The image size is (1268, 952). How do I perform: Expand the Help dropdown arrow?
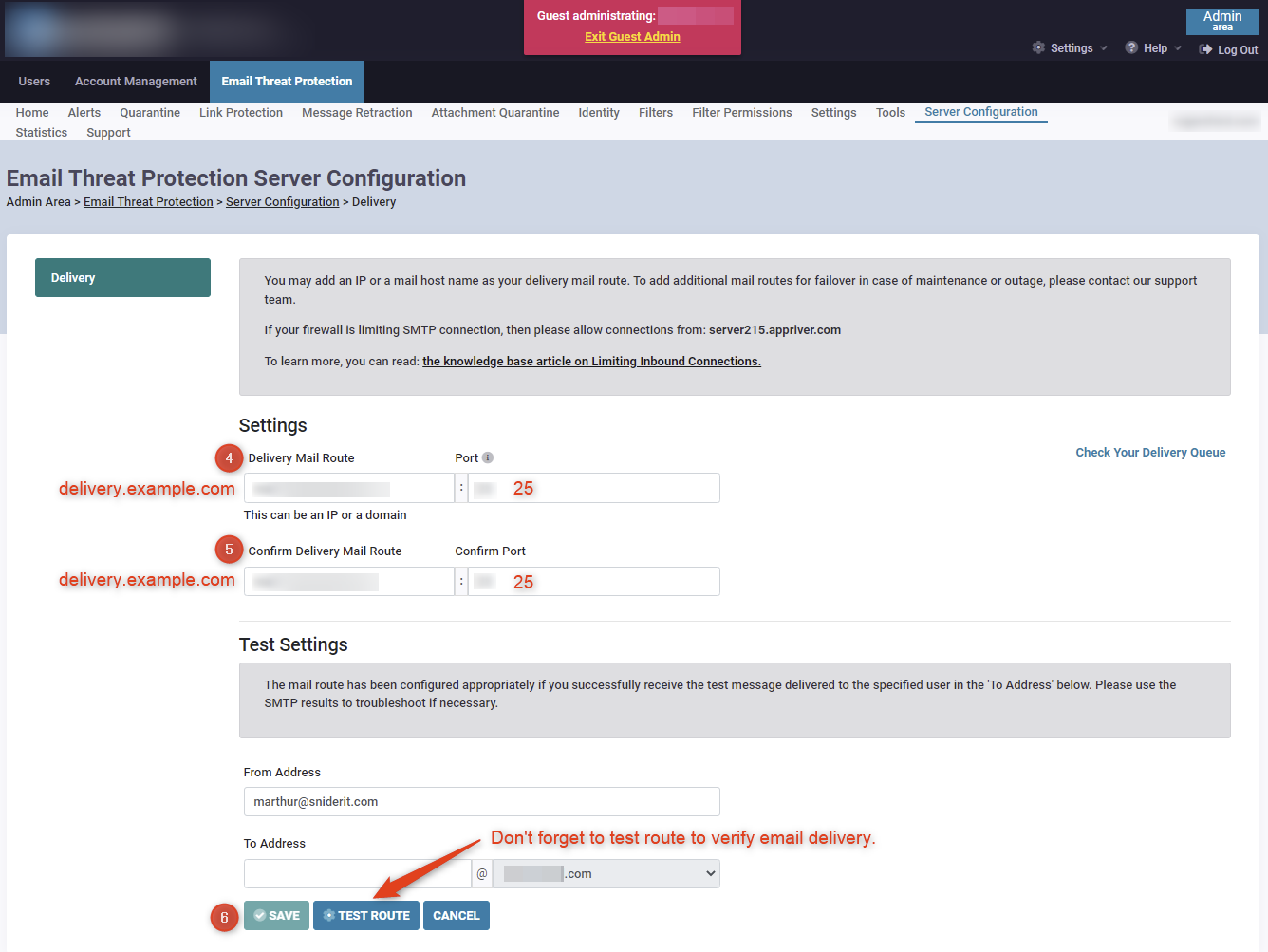click(1178, 48)
